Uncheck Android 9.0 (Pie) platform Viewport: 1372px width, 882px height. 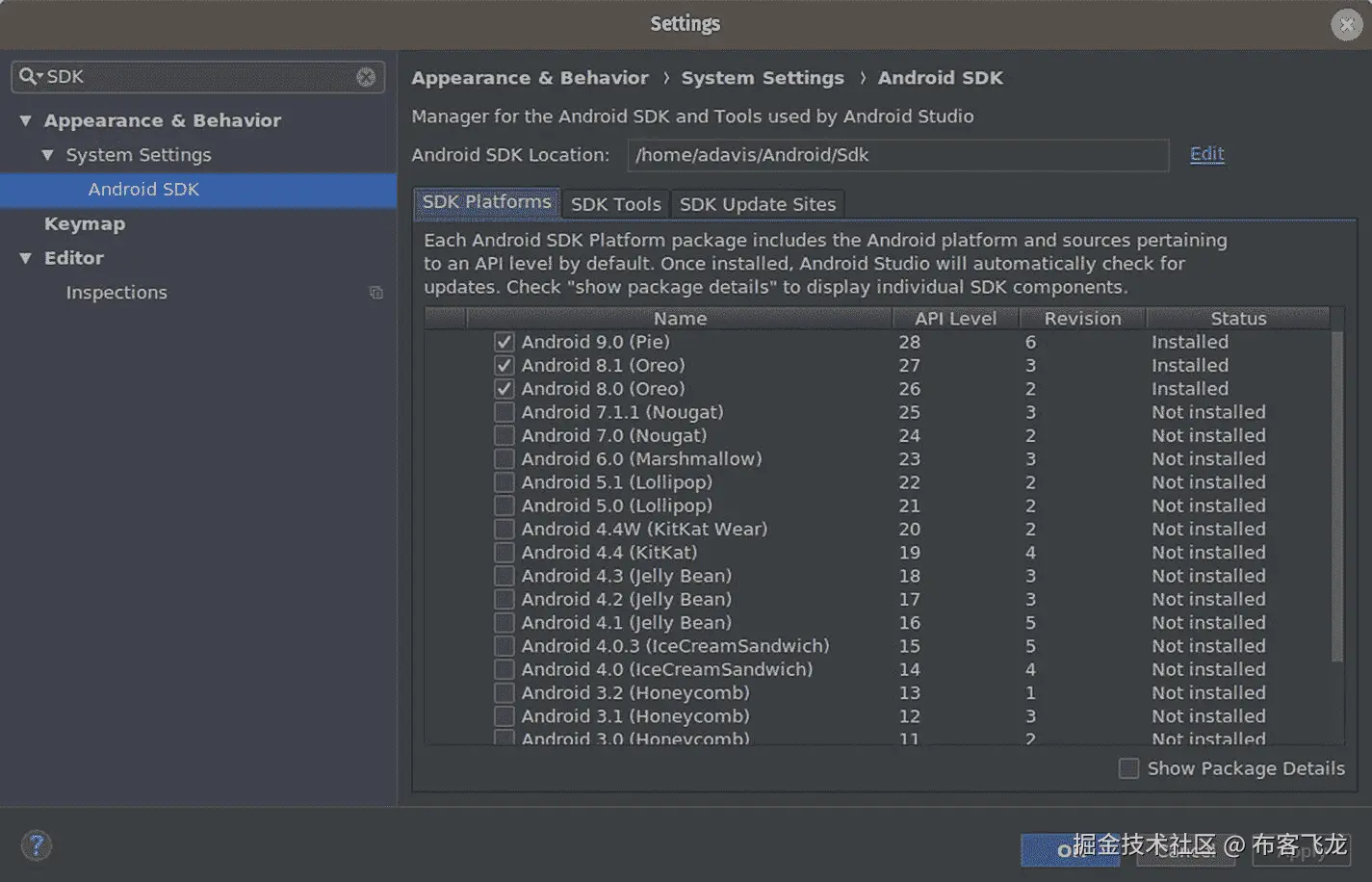tap(504, 342)
